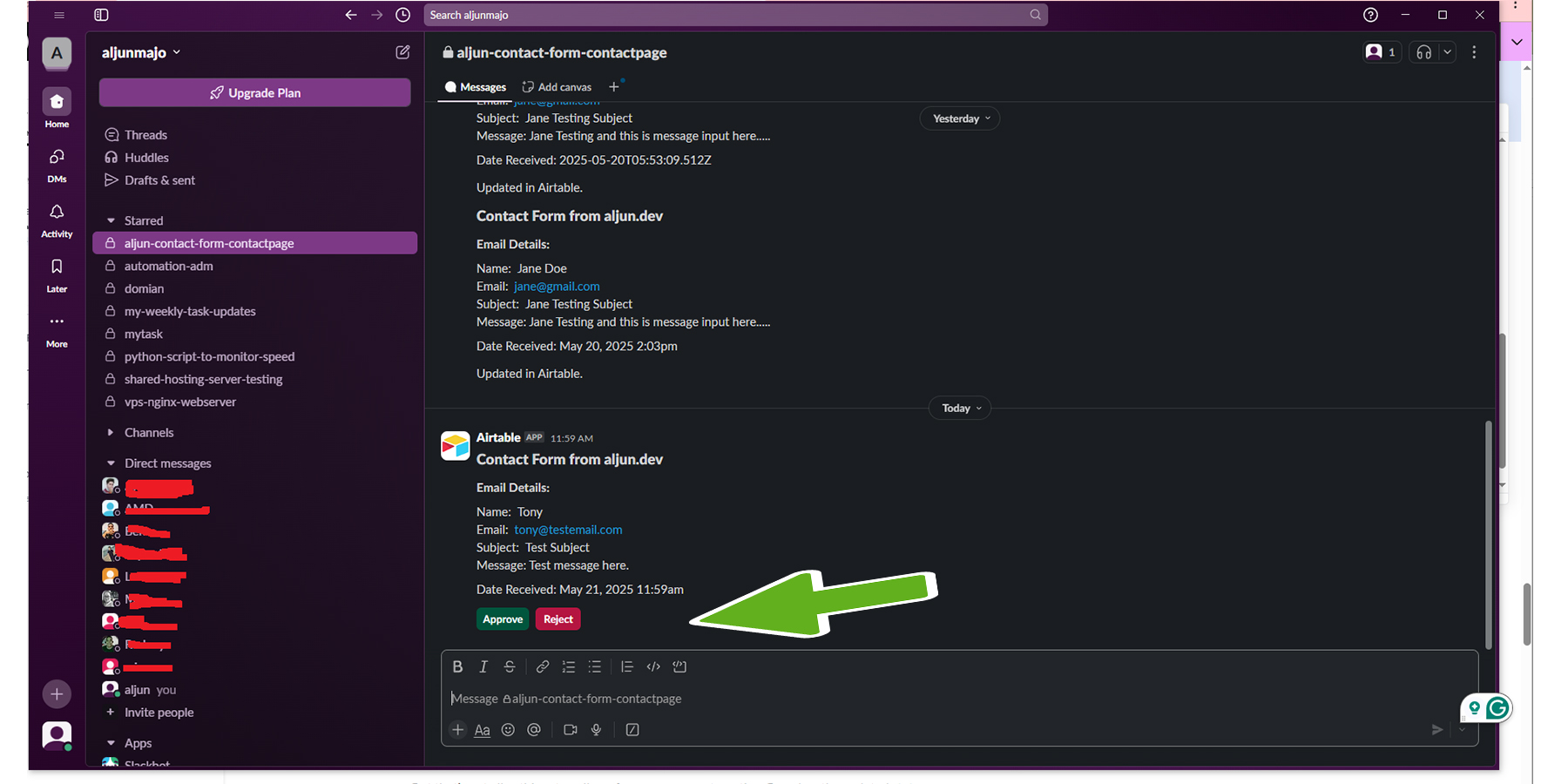Click the Italic formatting icon
This screenshot has height=784, width=1568.
(483, 666)
